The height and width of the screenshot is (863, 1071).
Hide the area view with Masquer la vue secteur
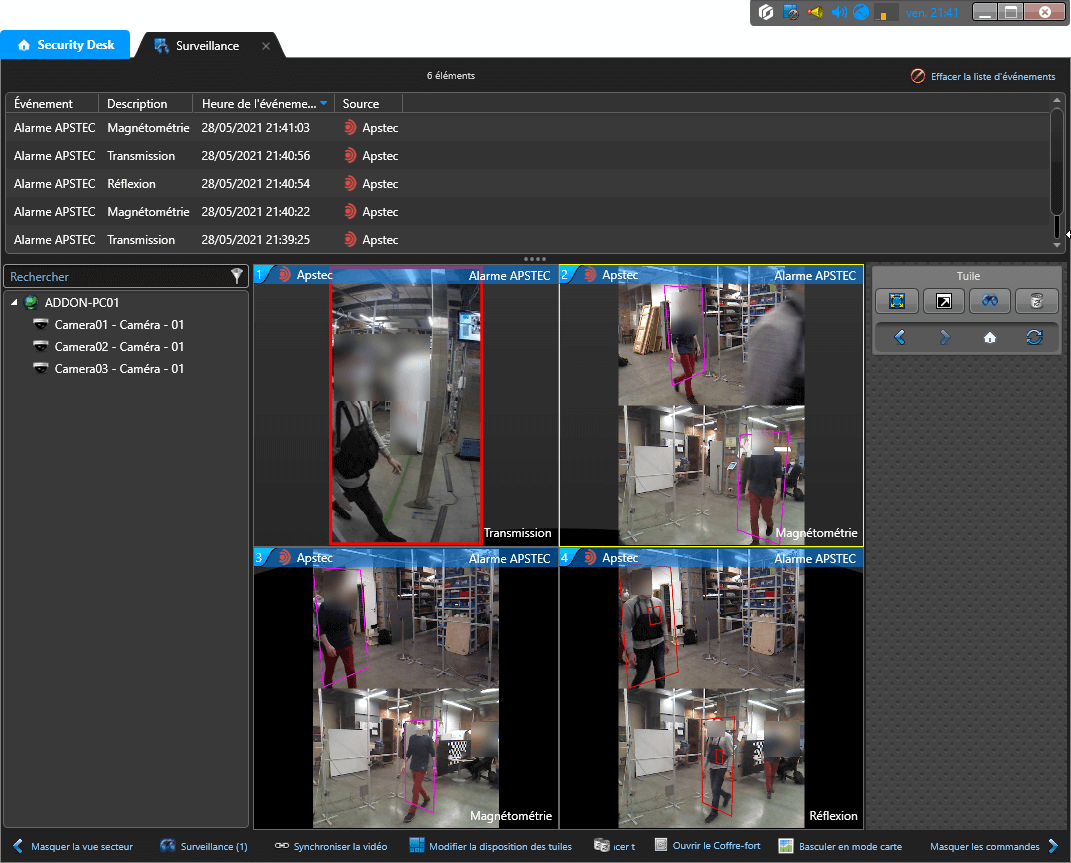72,846
